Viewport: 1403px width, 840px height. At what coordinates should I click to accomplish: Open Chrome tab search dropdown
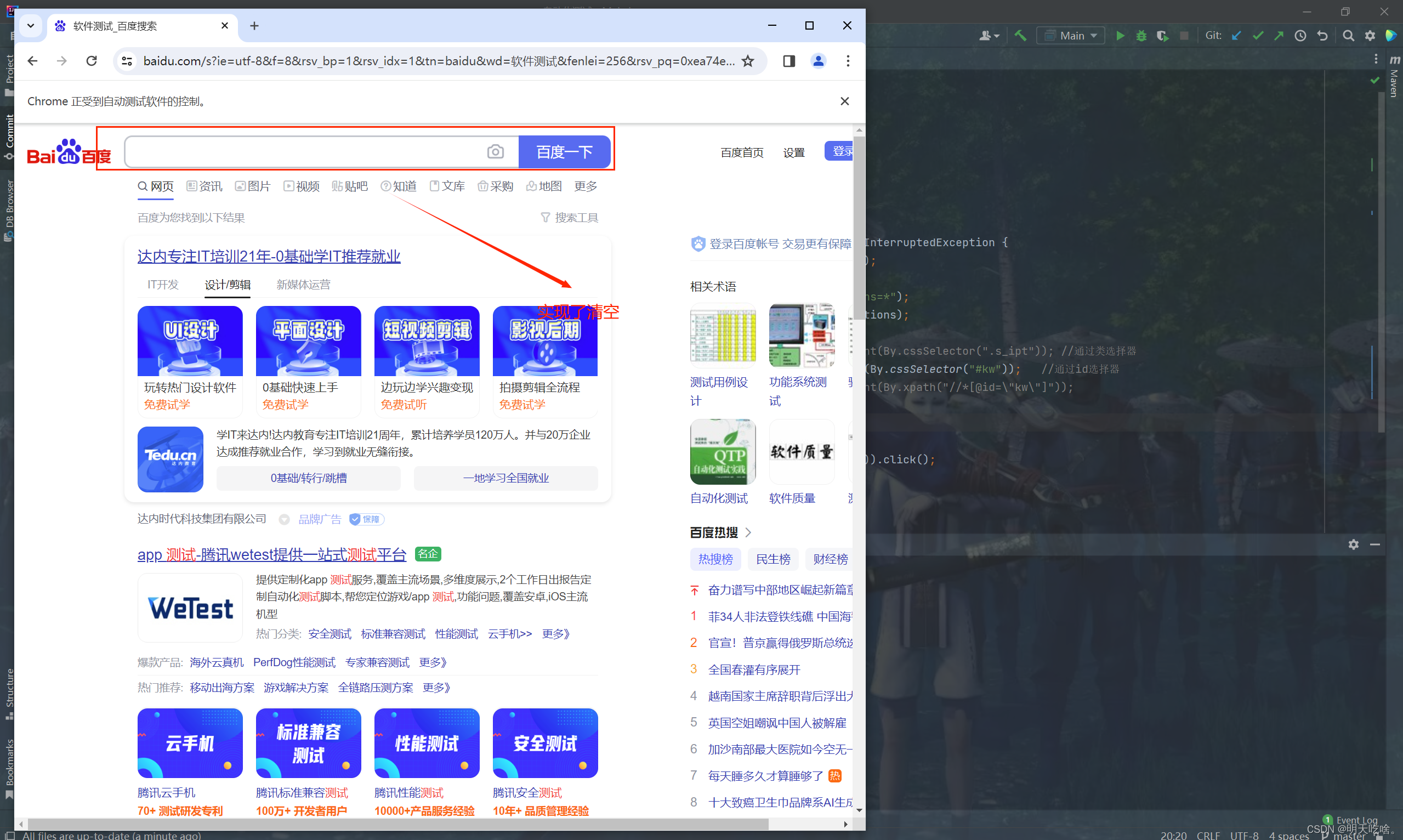pos(31,26)
